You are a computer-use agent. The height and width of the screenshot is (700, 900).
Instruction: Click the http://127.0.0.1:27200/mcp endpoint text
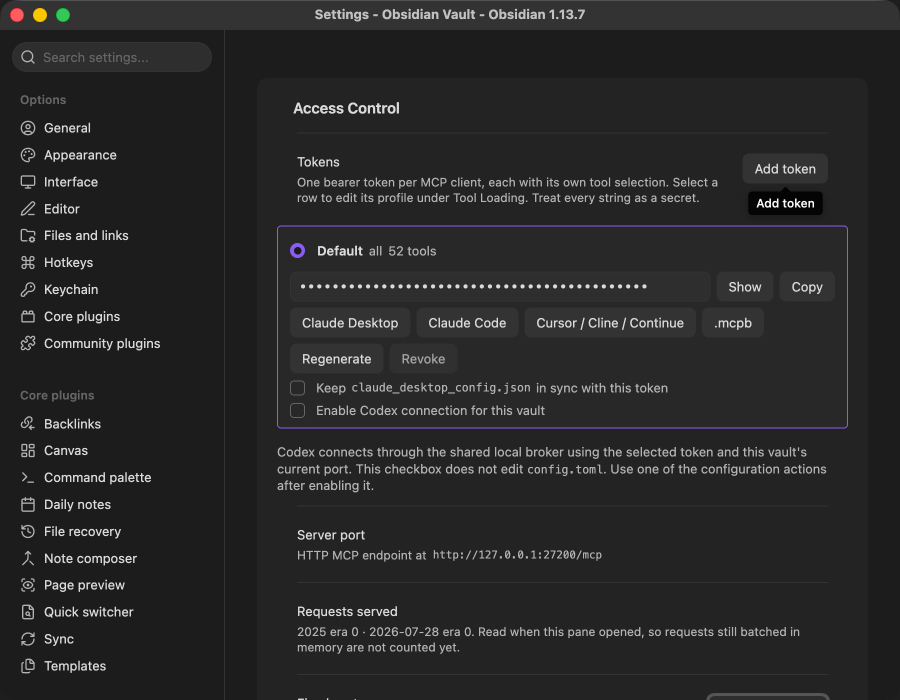pos(517,555)
